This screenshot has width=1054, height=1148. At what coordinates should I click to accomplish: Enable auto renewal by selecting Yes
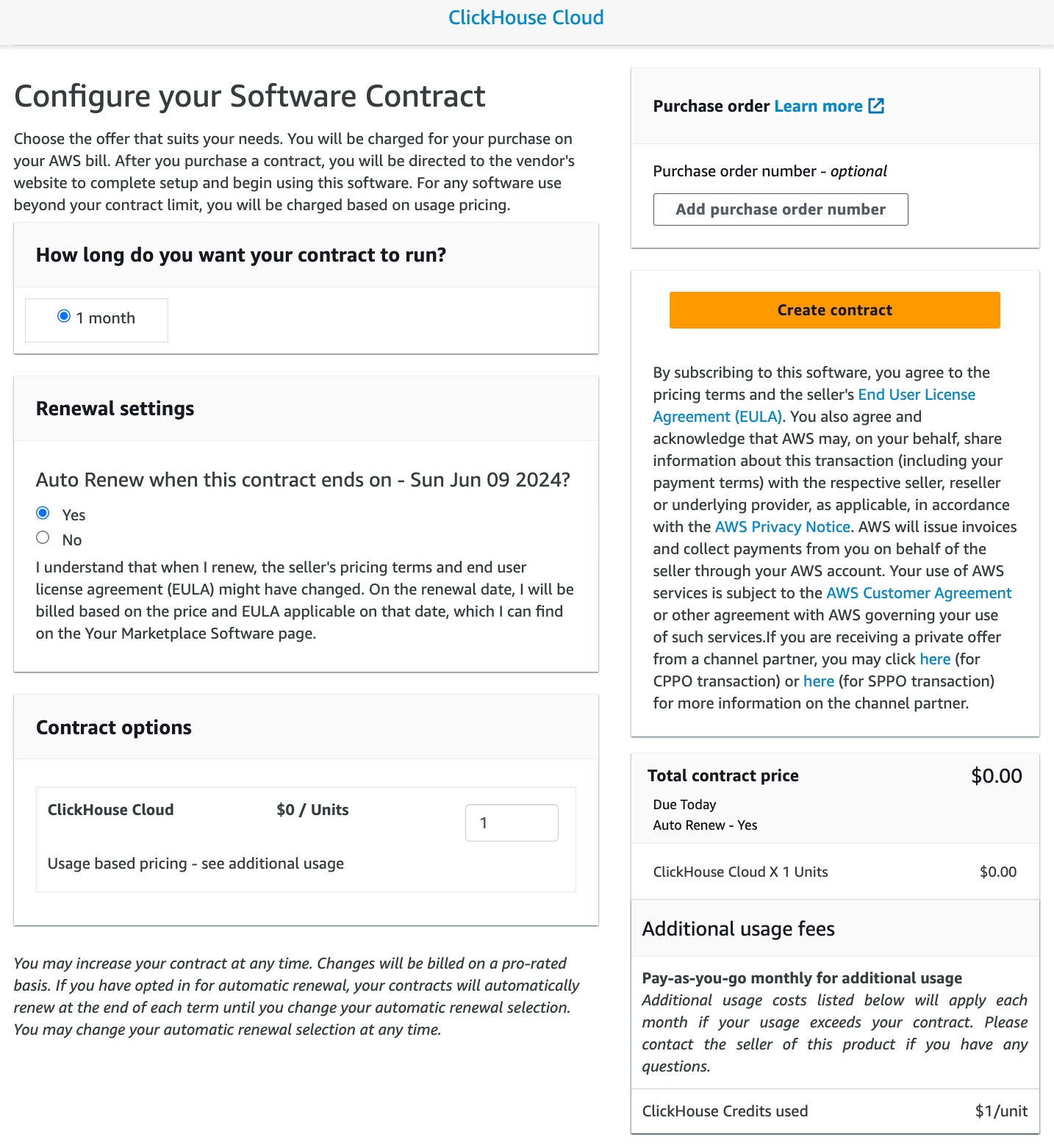click(43, 513)
